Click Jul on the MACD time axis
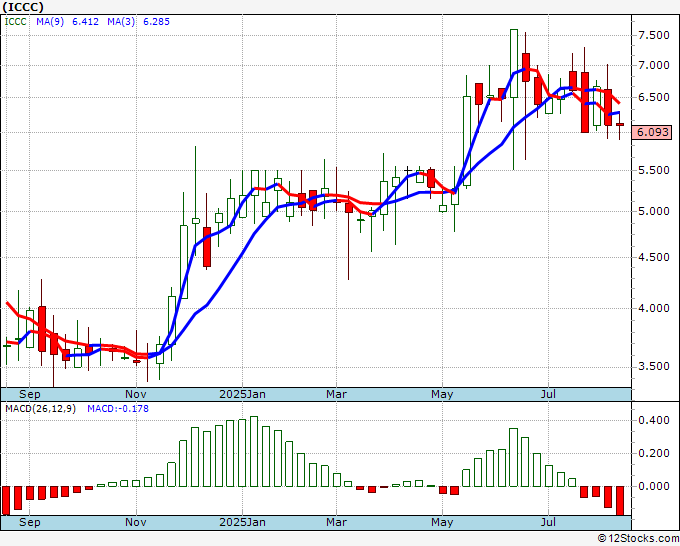This screenshot has height=546, width=680. (x=549, y=522)
